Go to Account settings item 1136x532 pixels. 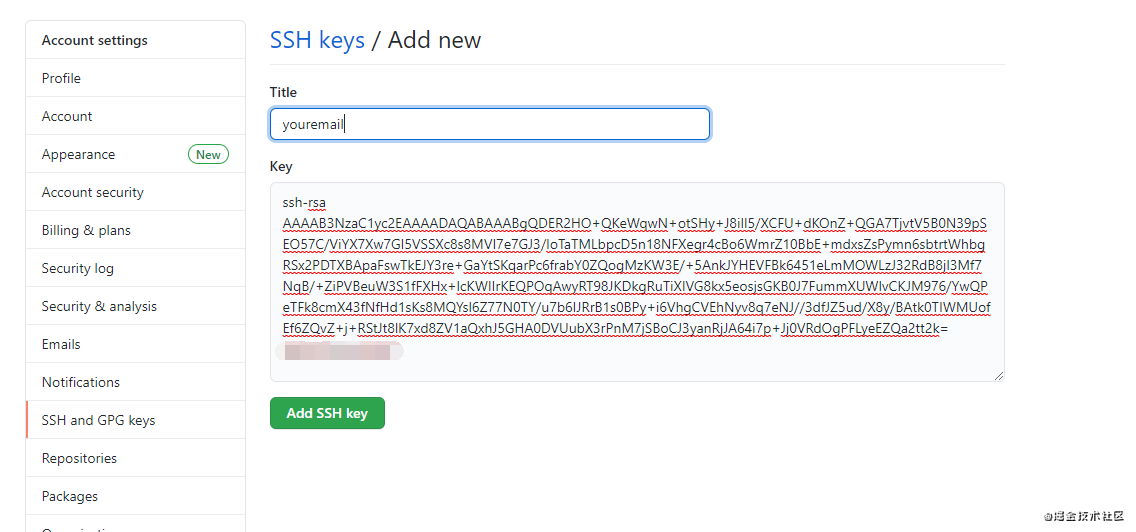pyautogui.click(x=67, y=116)
